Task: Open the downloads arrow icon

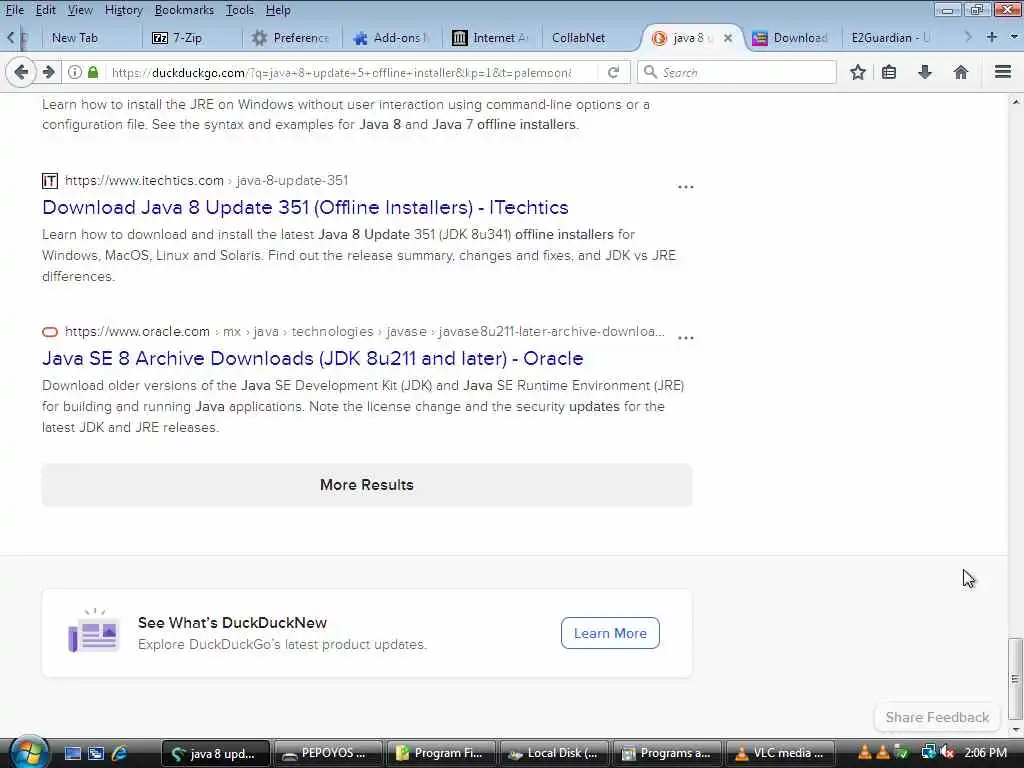Action: [x=924, y=72]
